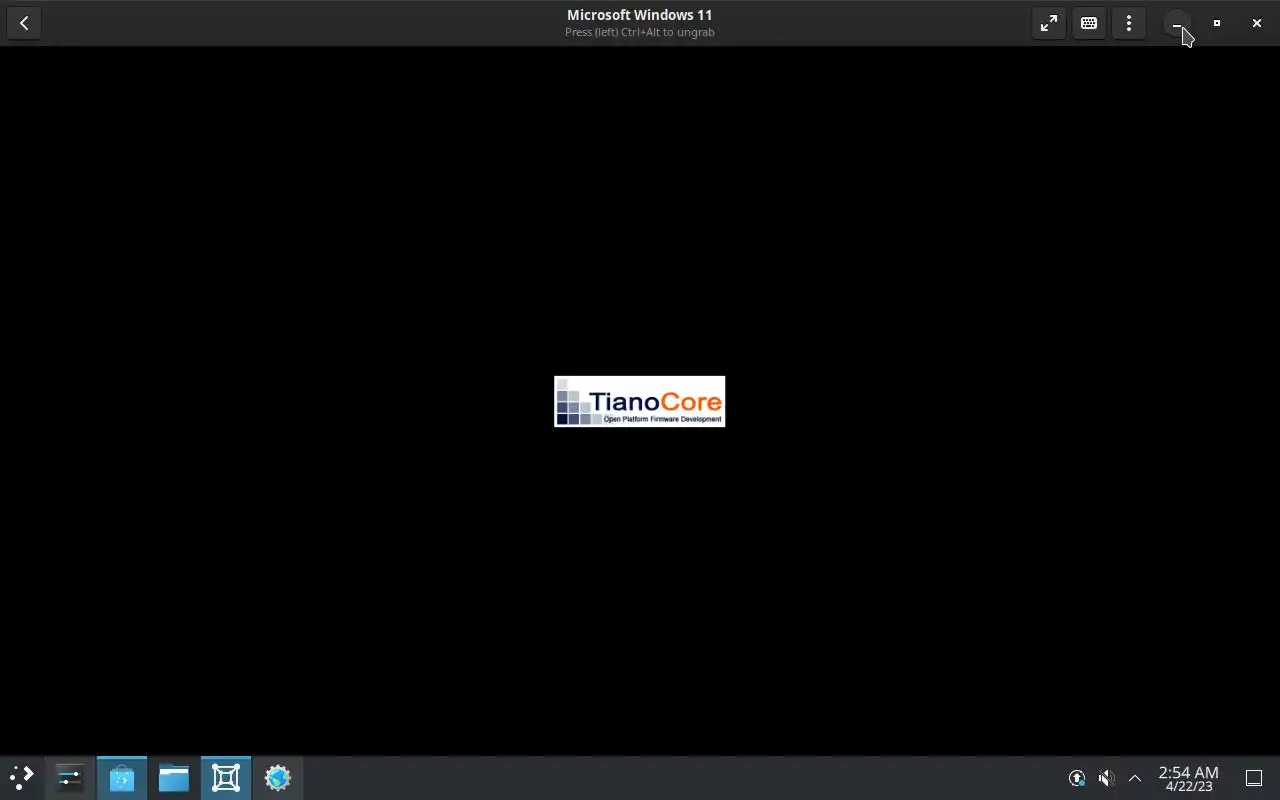Open the application launcher in the taskbar

tap(21, 777)
